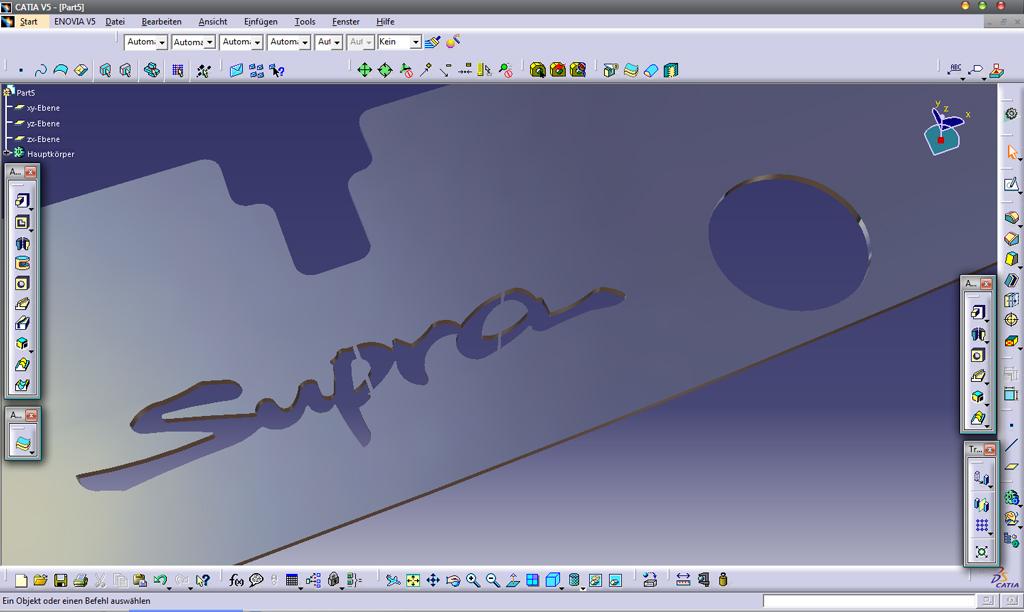Viewport: 1024px width, 612px height.
Task: Close the 'Tr...' floating toolbar
Action: click(x=990, y=449)
